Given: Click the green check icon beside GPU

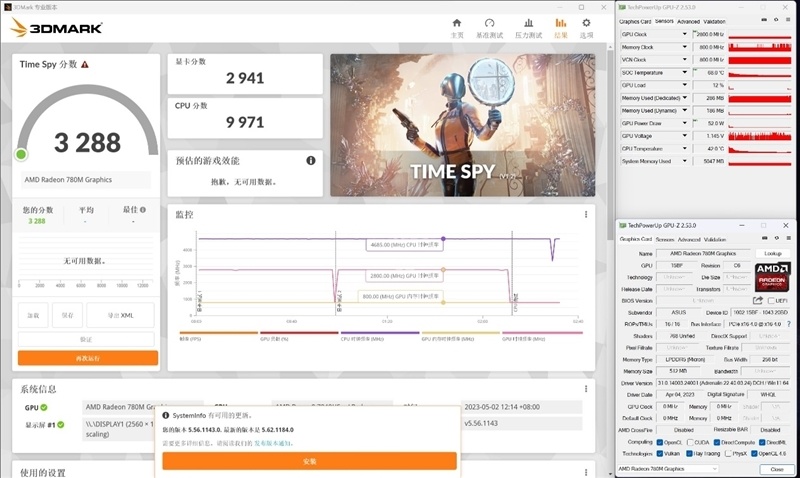Looking at the screenshot, I should pyautogui.click(x=44, y=408).
